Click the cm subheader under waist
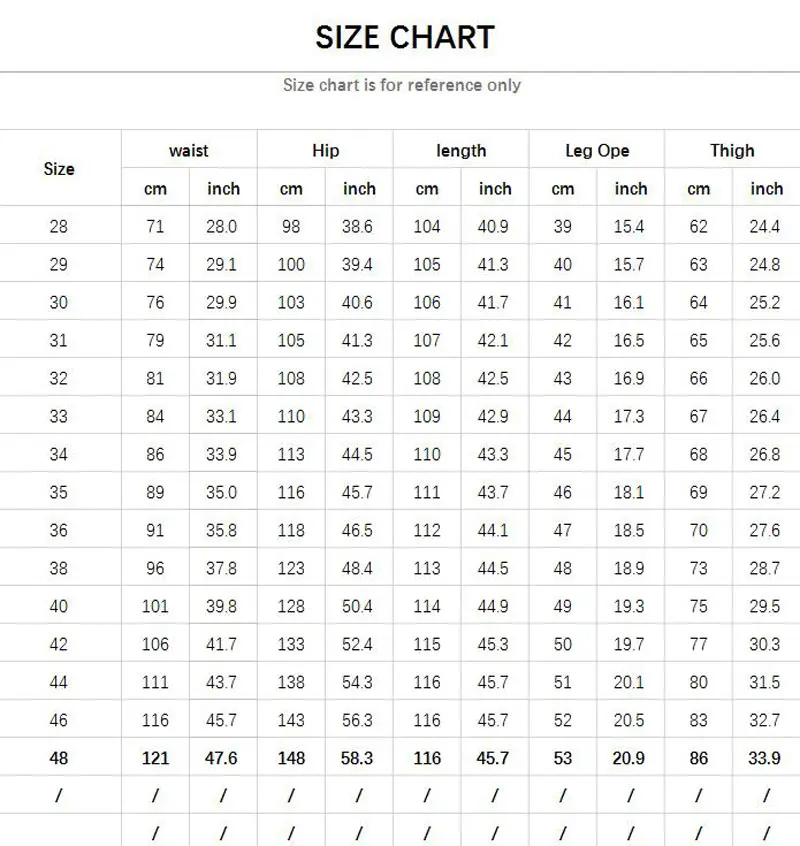The image size is (800, 846). pyautogui.click(x=155, y=189)
